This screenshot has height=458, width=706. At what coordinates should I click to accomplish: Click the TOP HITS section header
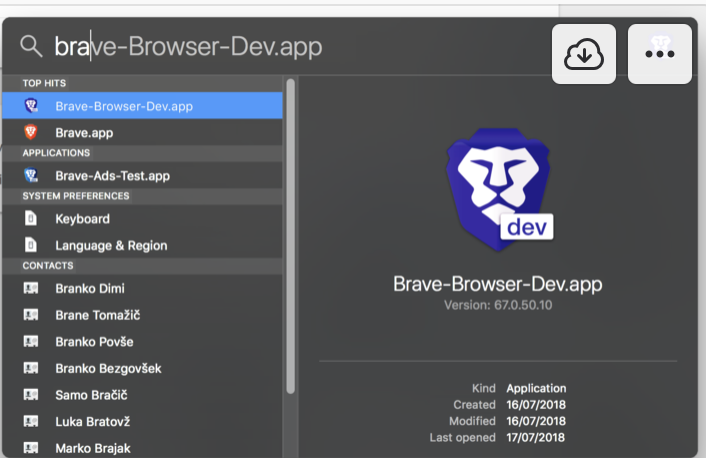(44, 83)
